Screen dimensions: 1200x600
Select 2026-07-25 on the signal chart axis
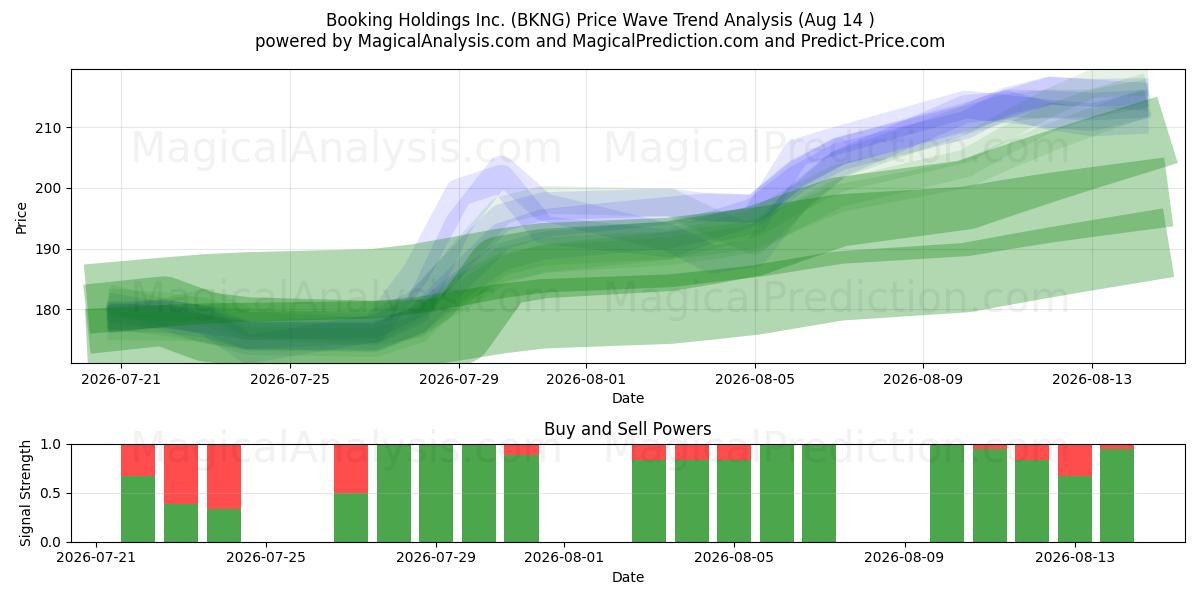267,558
